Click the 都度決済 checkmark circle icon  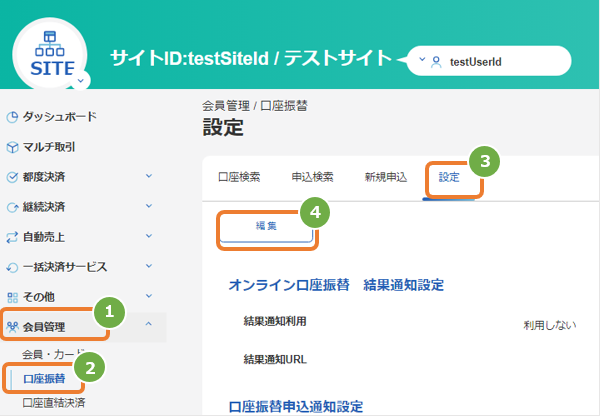(x=12, y=177)
